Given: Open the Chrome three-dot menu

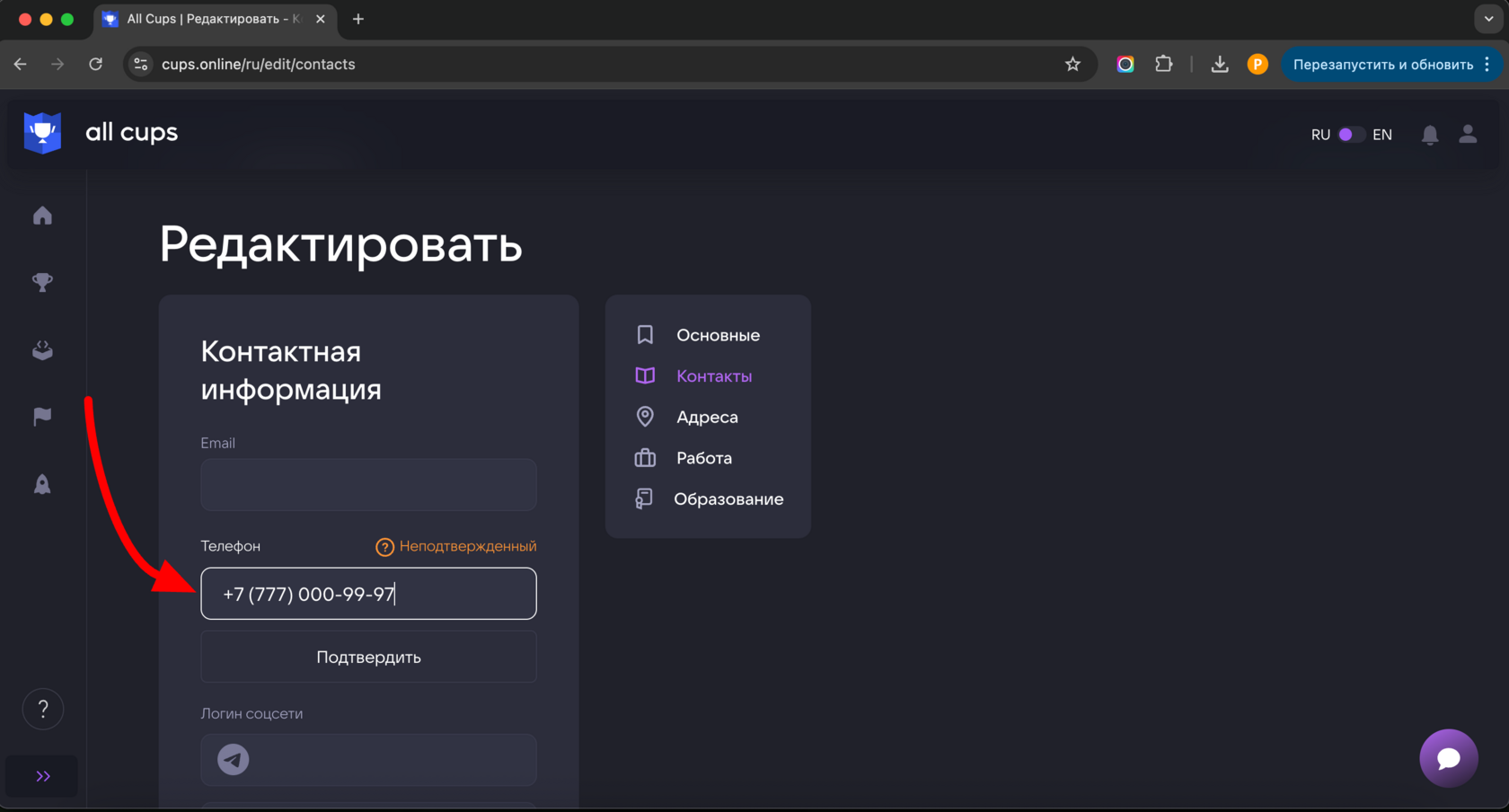Looking at the screenshot, I should (1487, 65).
